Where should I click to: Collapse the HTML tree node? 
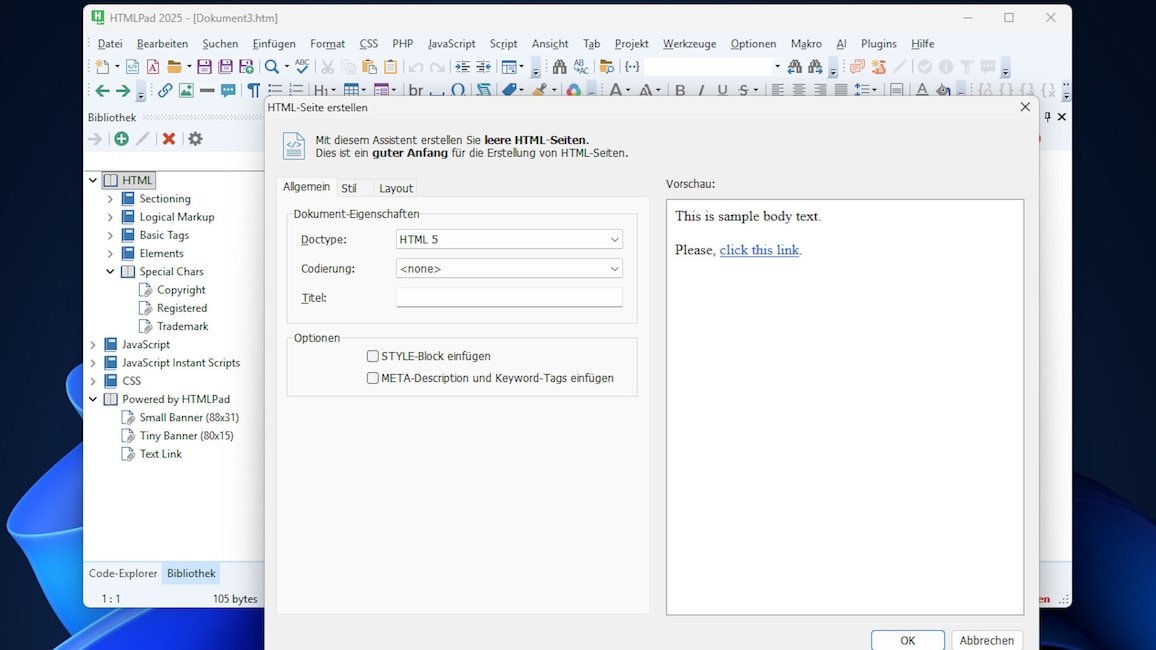(93, 180)
